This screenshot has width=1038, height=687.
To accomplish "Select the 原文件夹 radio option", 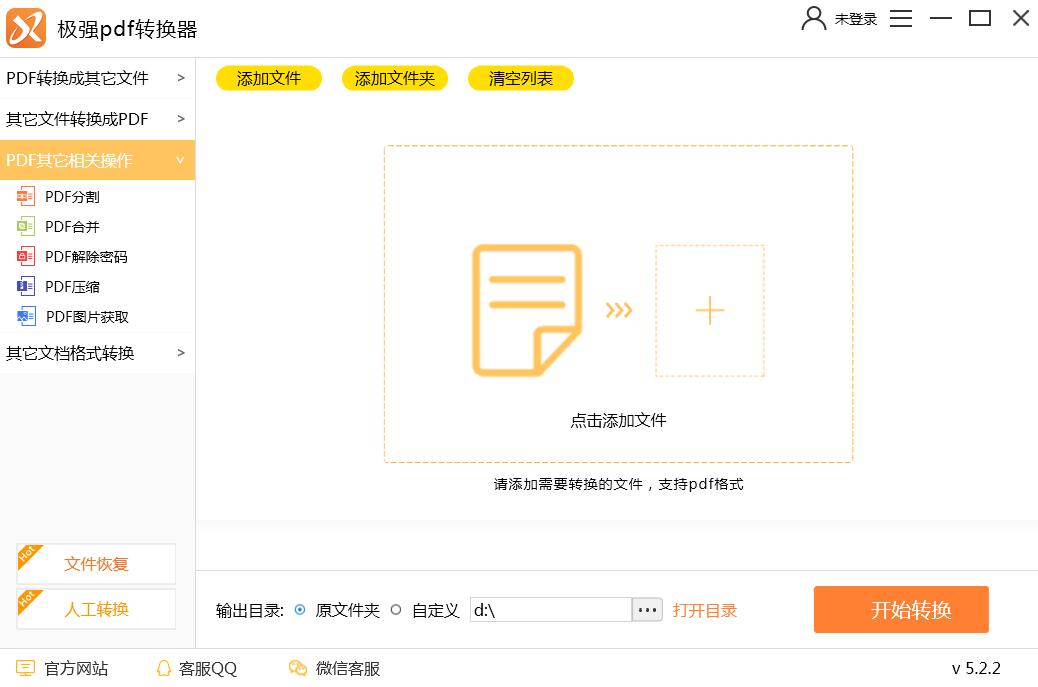I will [300, 610].
